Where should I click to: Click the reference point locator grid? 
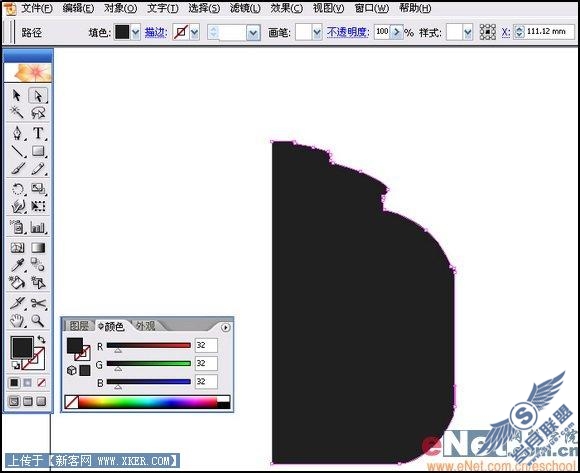[488, 32]
